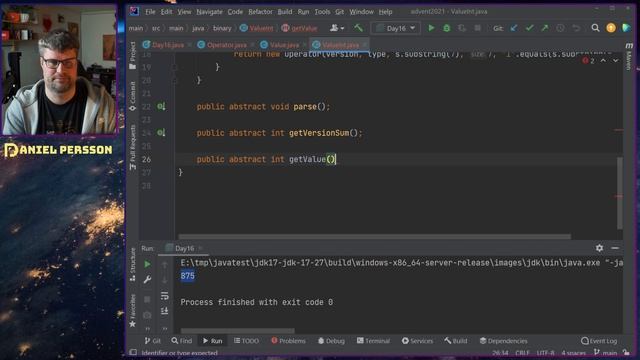This screenshot has width=640, height=360.
Task: Open the Maven tool window
Action: coord(629,56)
